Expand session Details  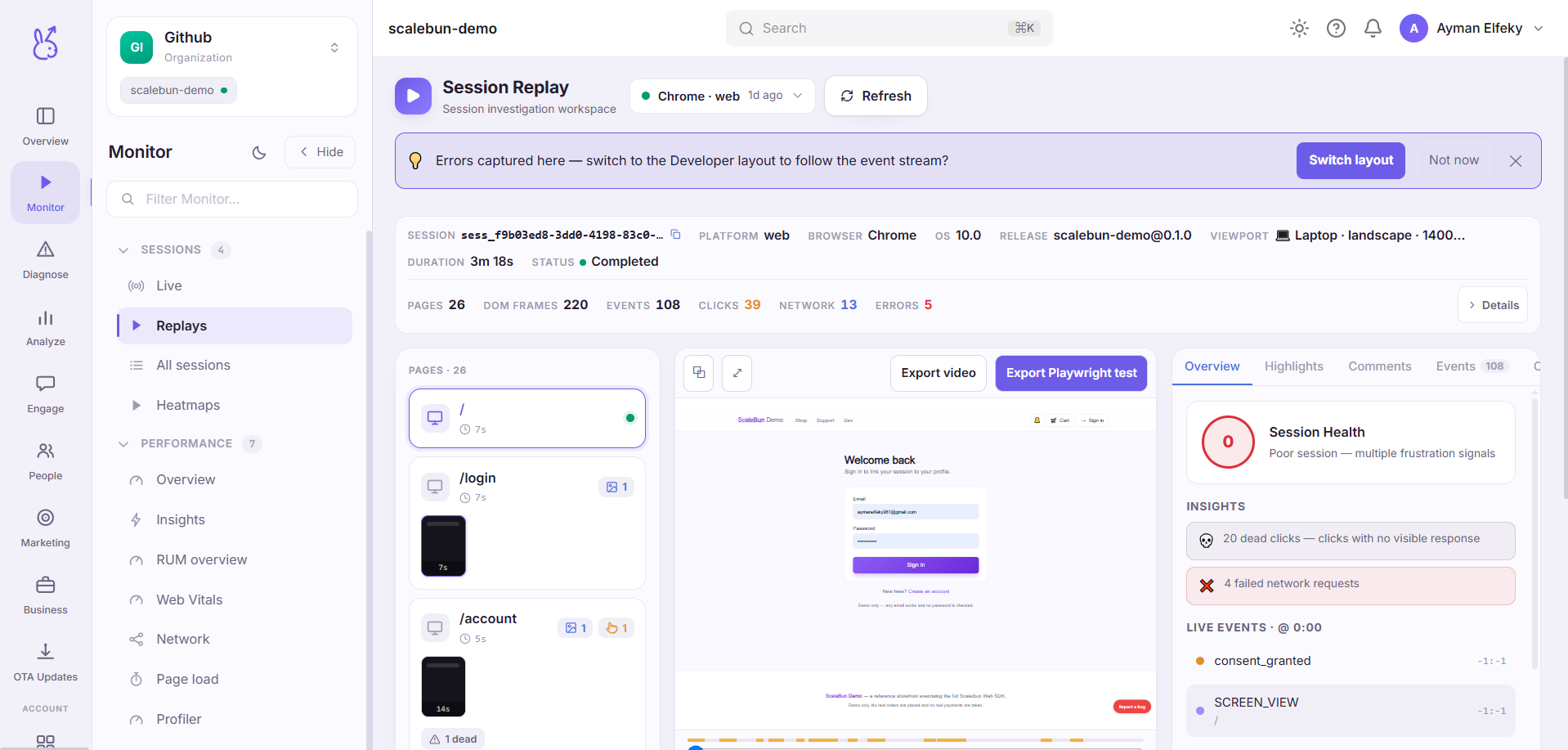click(1493, 305)
